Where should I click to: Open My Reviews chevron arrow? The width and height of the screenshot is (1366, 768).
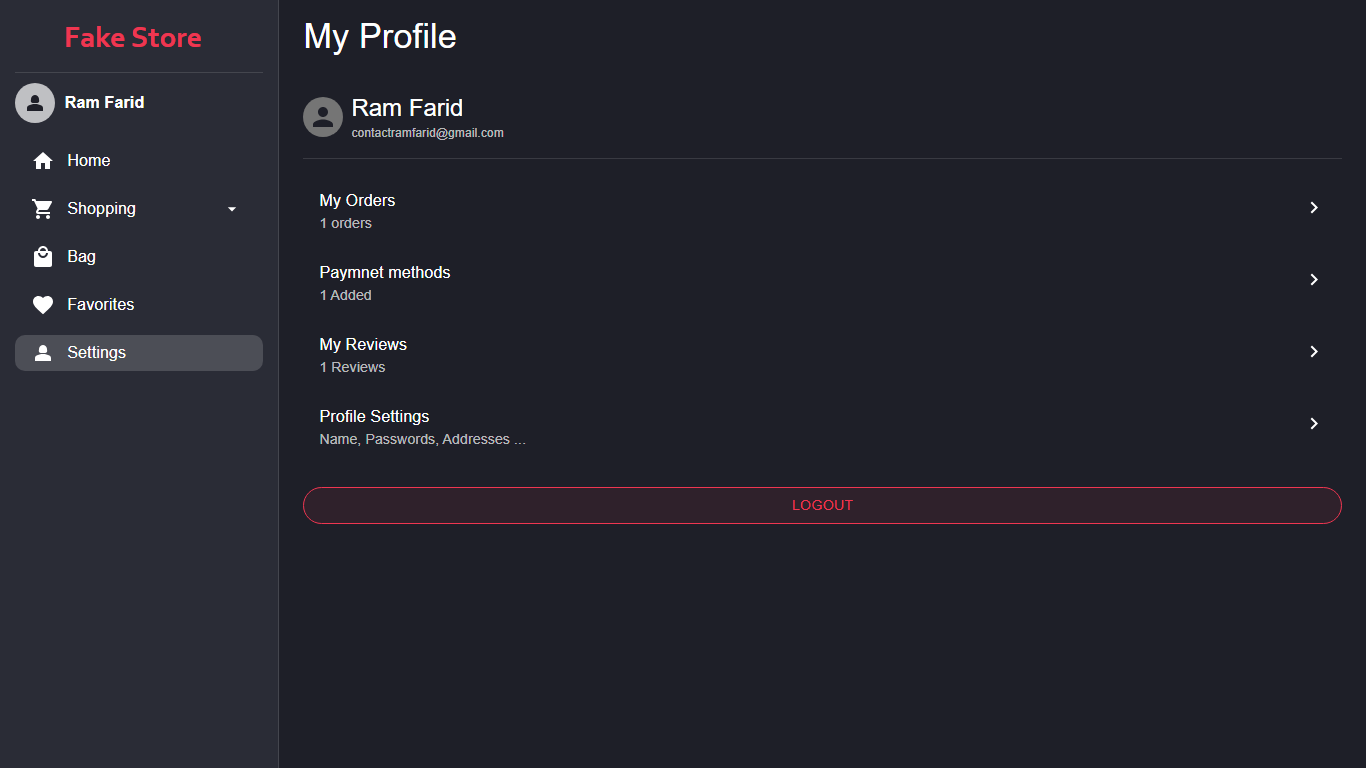1314,352
